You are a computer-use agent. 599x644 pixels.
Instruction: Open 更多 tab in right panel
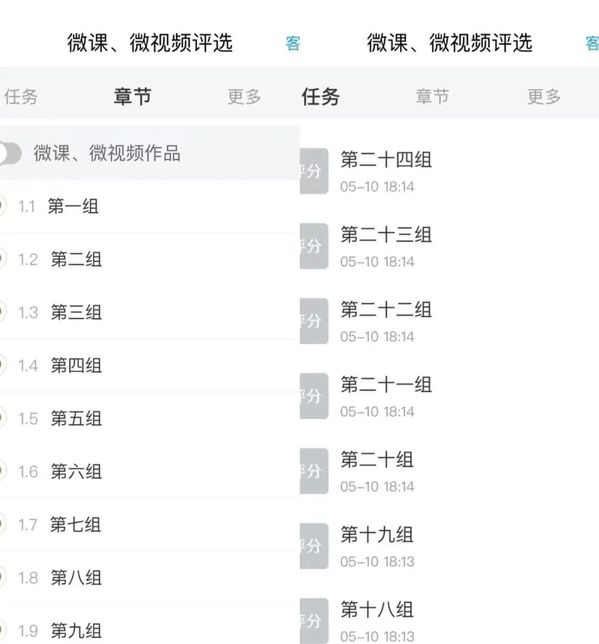[x=544, y=97]
